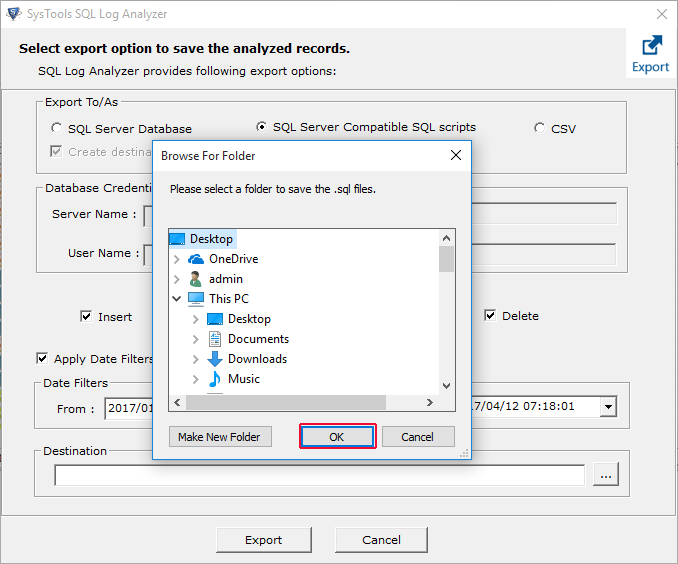Expand the Desktop node under This PC
Image resolution: width=678 pixels, height=564 pixels.
click(x=195, y=319)
